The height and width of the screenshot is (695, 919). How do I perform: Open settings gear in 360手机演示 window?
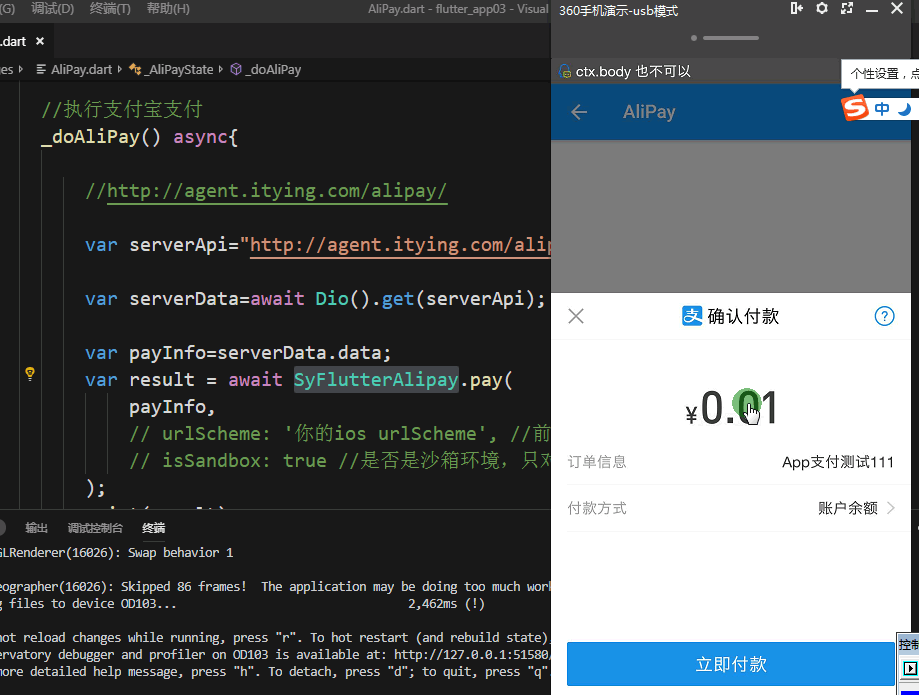pos(822,8)
